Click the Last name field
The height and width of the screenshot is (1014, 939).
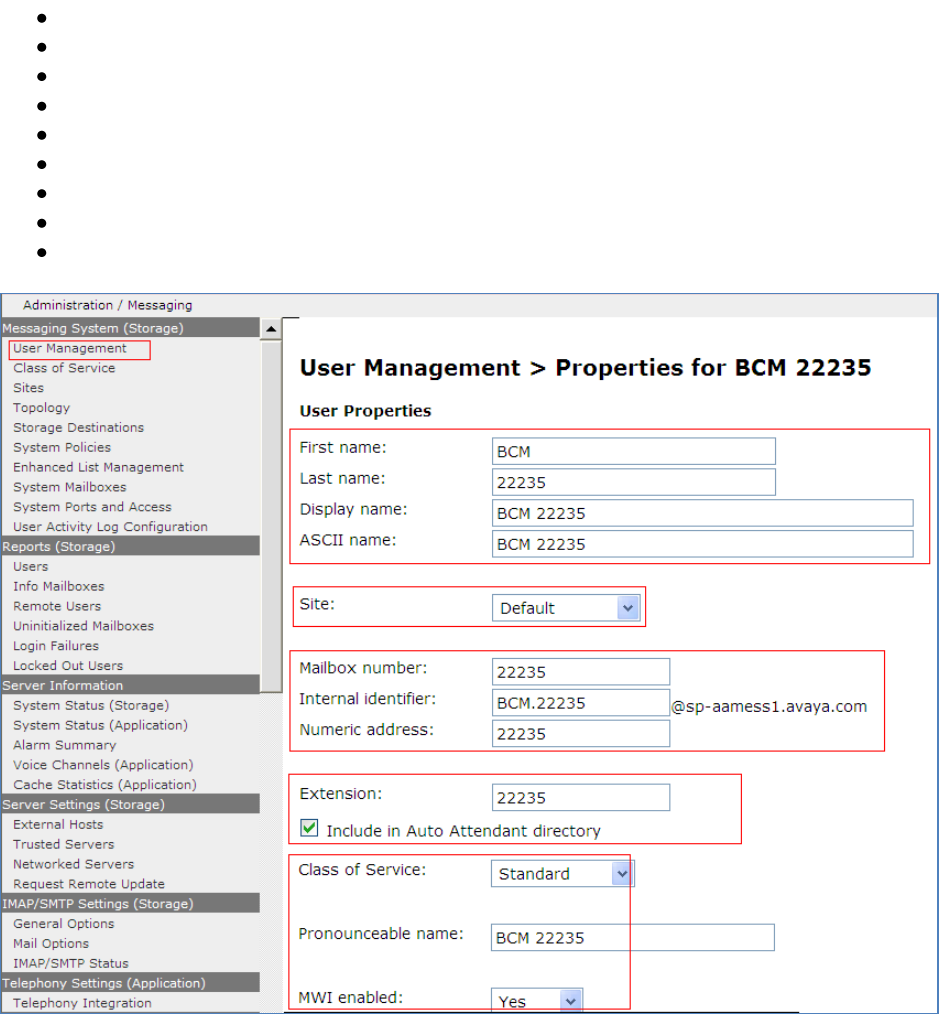pos(634,482)
